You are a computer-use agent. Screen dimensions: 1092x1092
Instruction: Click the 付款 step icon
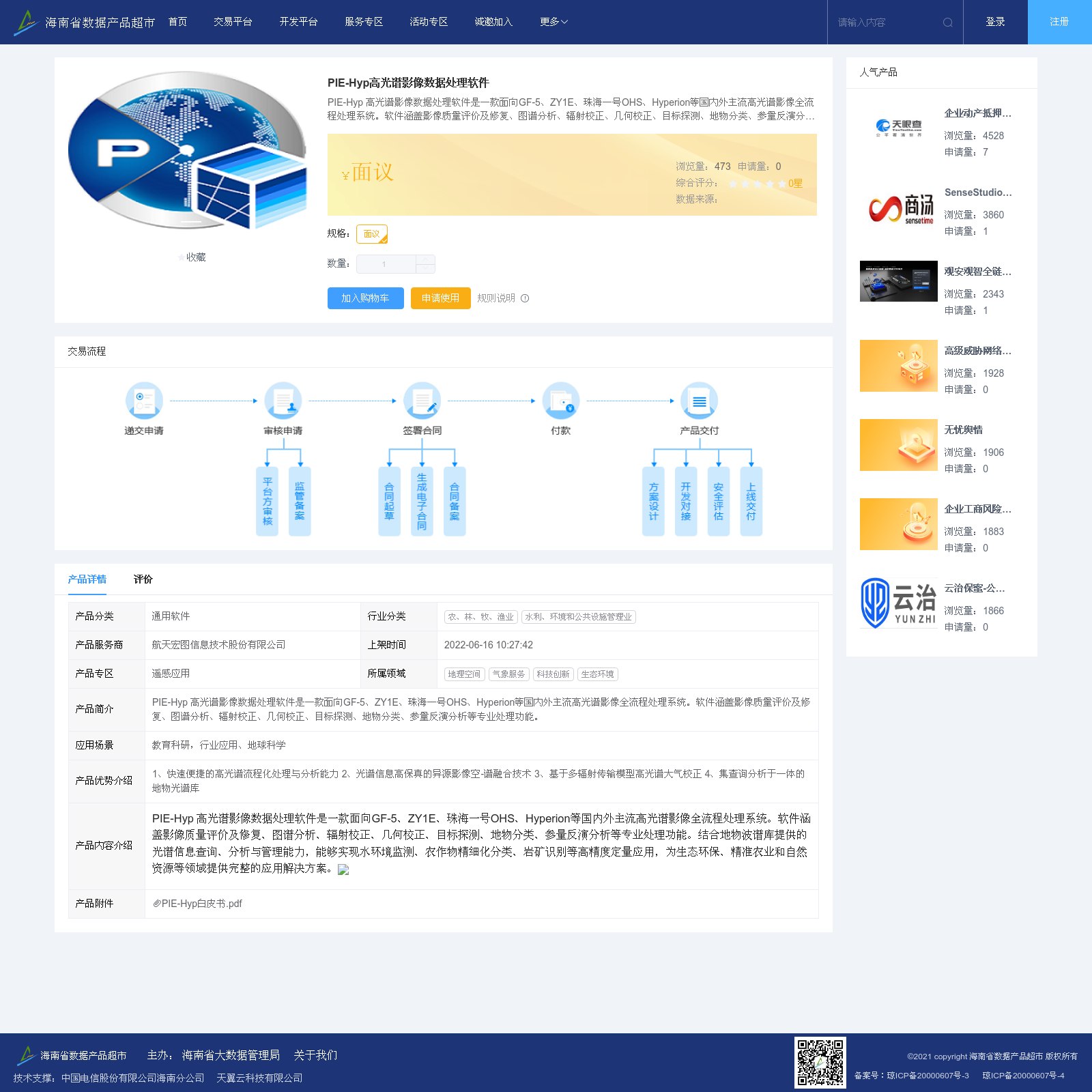pos(561,401)
